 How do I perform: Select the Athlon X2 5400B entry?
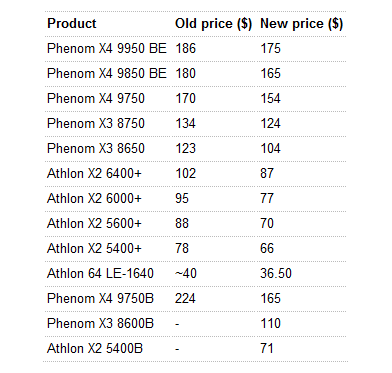(x=95, y=349)
